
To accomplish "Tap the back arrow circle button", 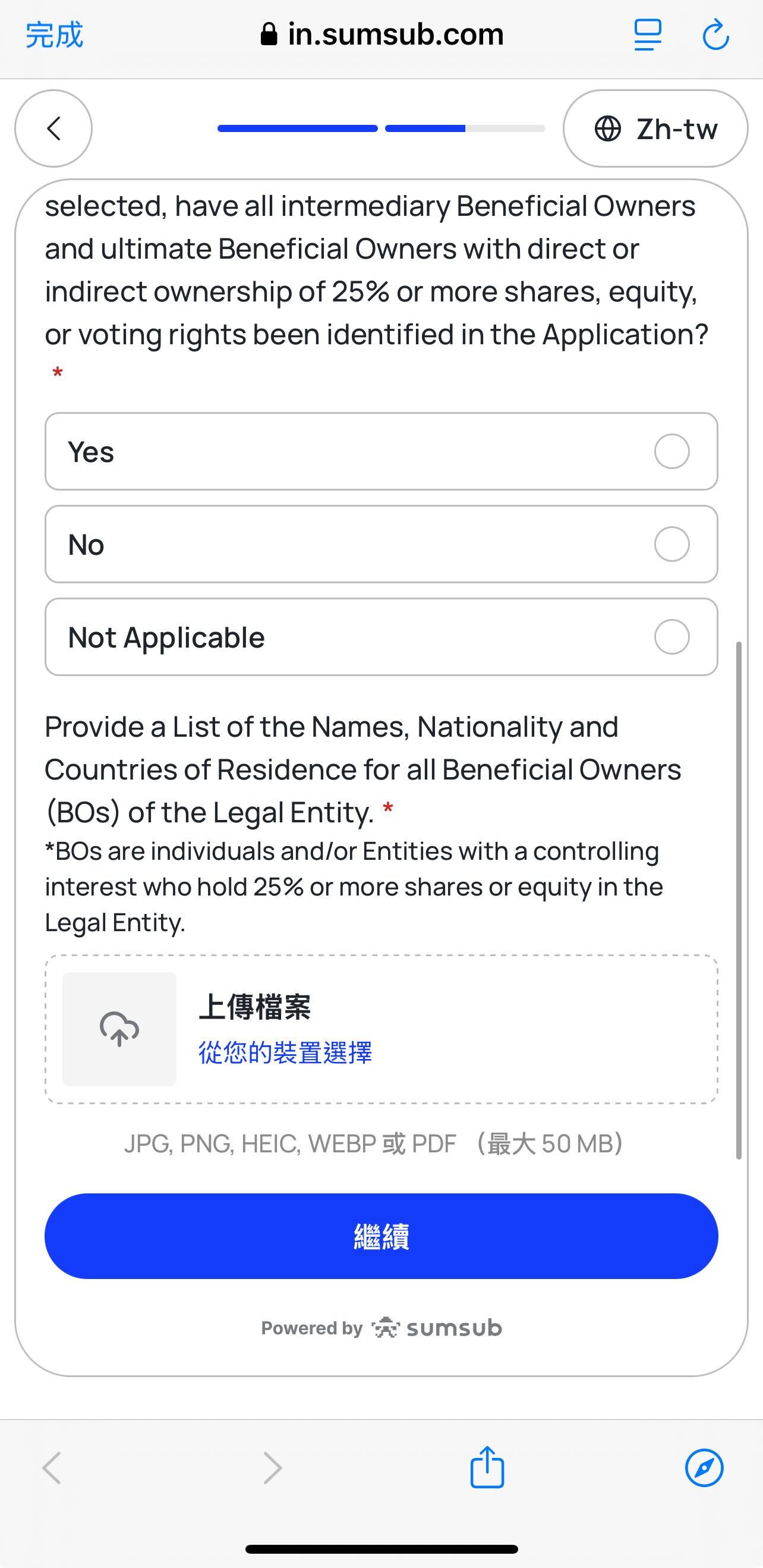I will [x=53, y=128].
